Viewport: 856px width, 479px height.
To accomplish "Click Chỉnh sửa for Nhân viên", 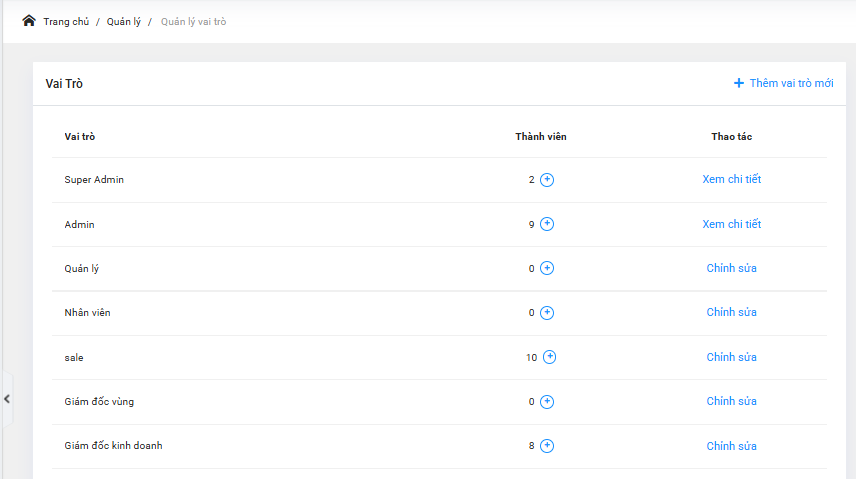I will [x=731, y=313].
